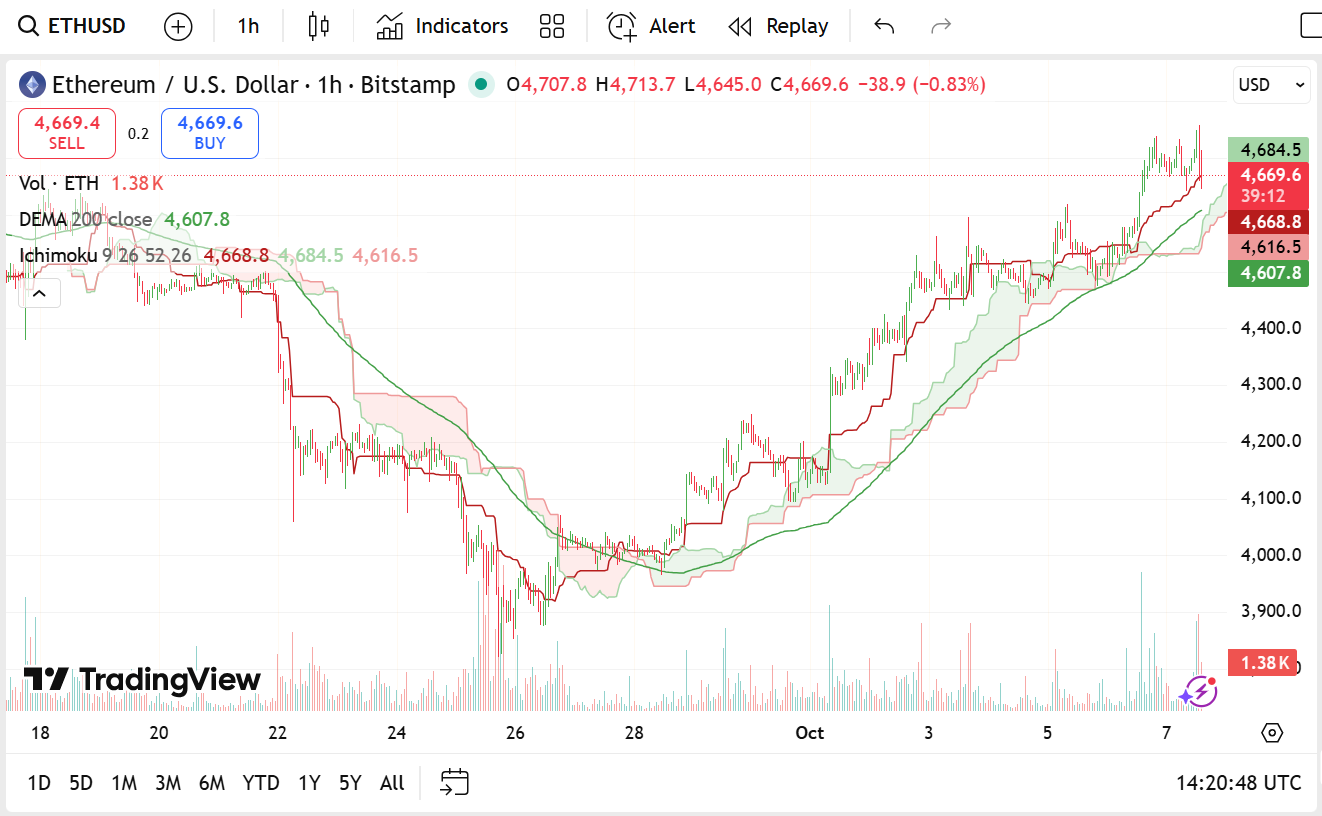Image resolution: width=1322 pixels, height=816 pixels.
Task: Open chart settings gear icon
Action: click(1272, 733)
